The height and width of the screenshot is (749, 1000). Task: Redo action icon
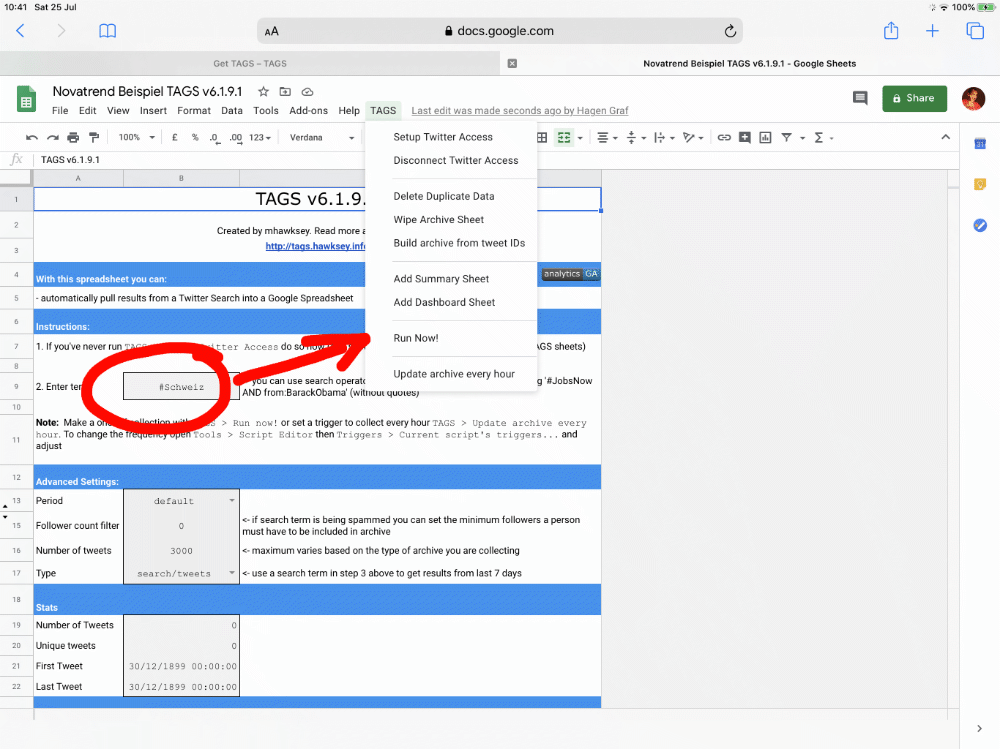[53, 137]
